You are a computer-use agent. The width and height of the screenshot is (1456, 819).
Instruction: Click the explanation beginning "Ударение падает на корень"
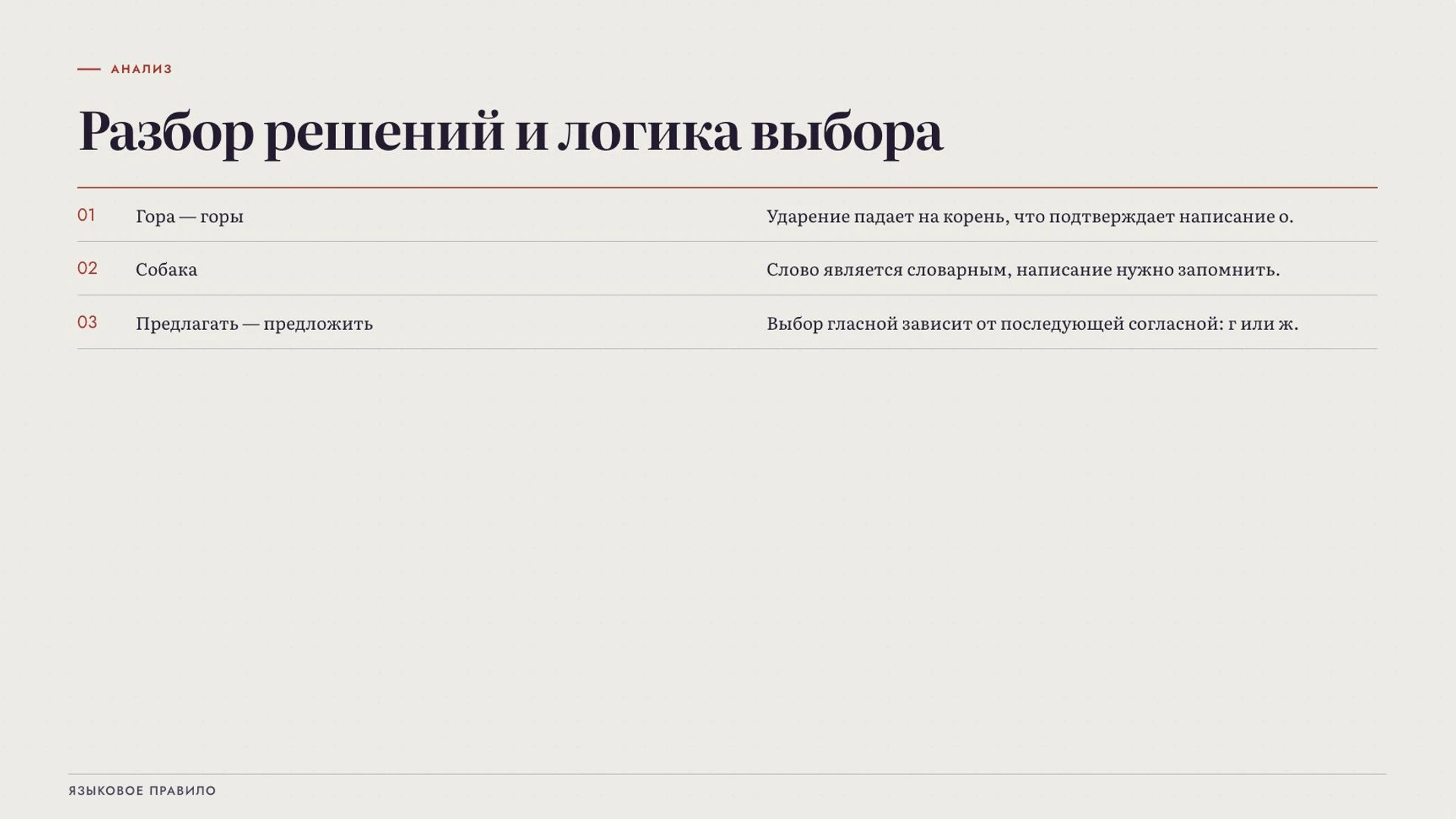pos(1030,217)
